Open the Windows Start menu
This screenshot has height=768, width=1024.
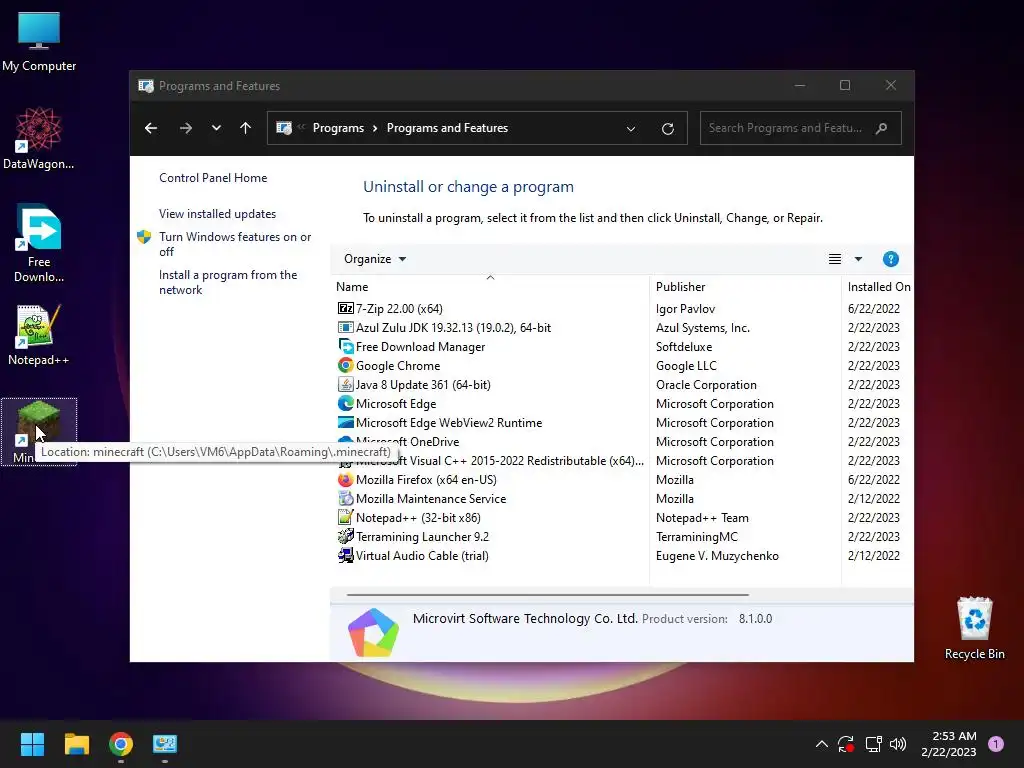click(x=32, y=744)
